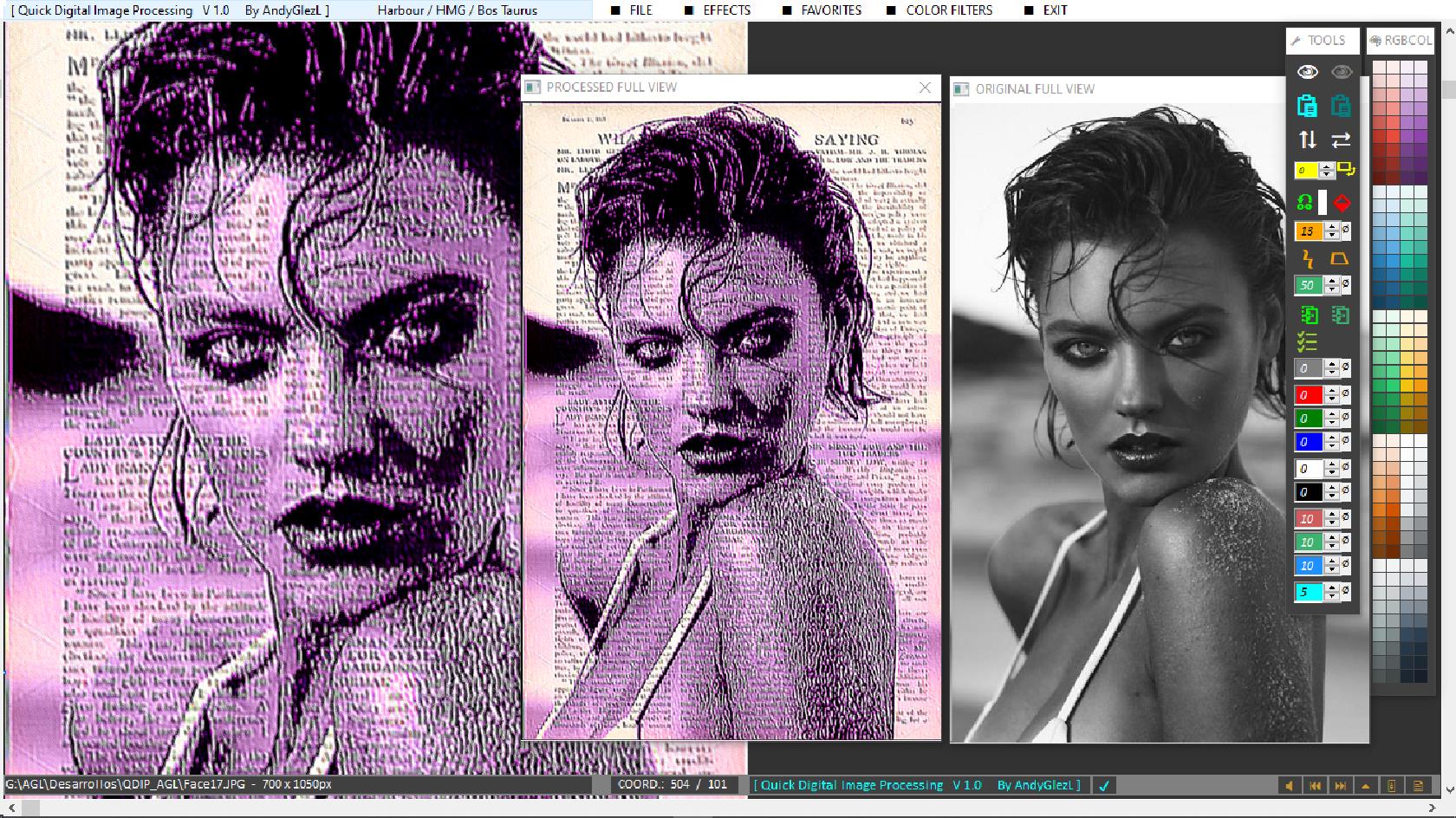The image size is (1456, 818).
Task: Click the vertical flip arrows icon
Action: (x=1307, y=139)
